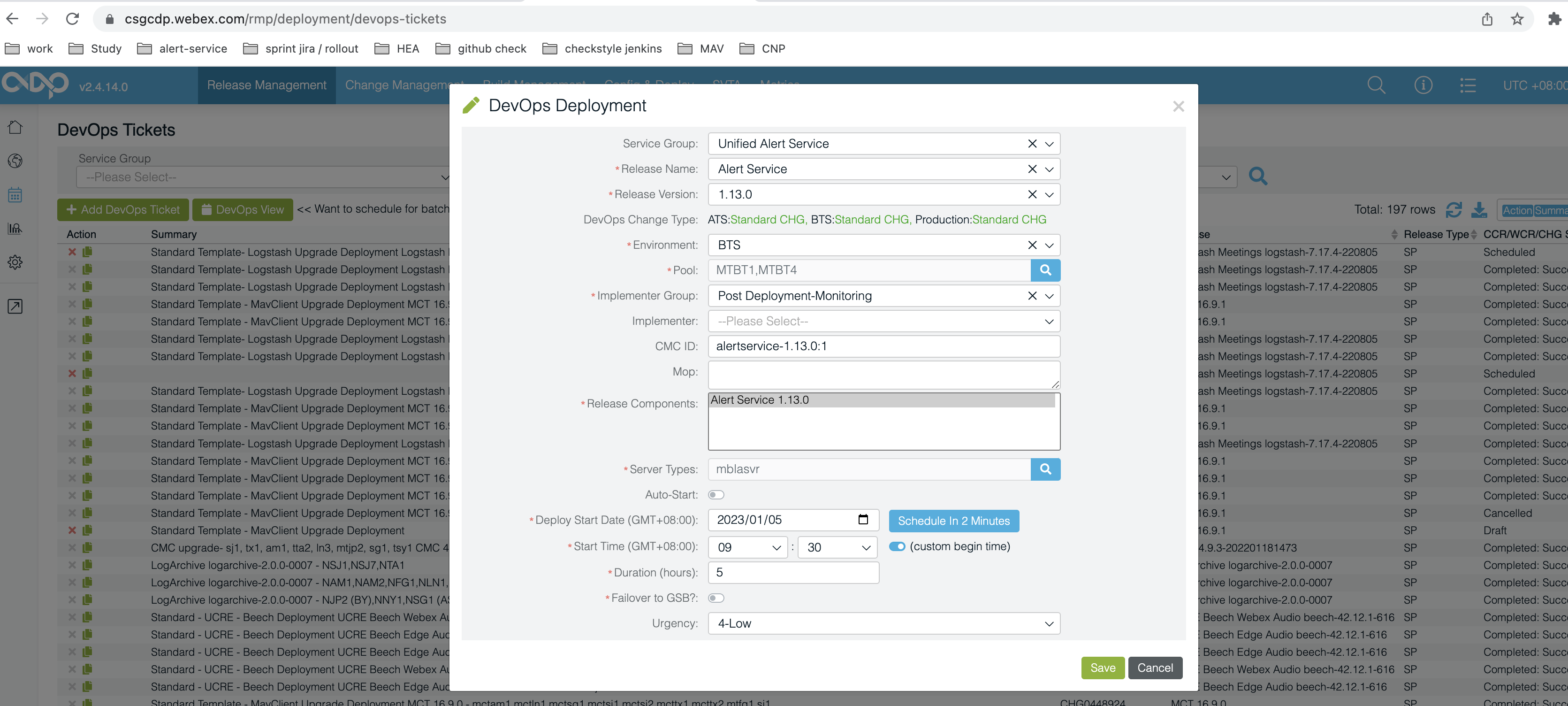Click the list menu icon in header
The height and width of the screenshot is (706, 1568).
click(x=1468, y=85)
